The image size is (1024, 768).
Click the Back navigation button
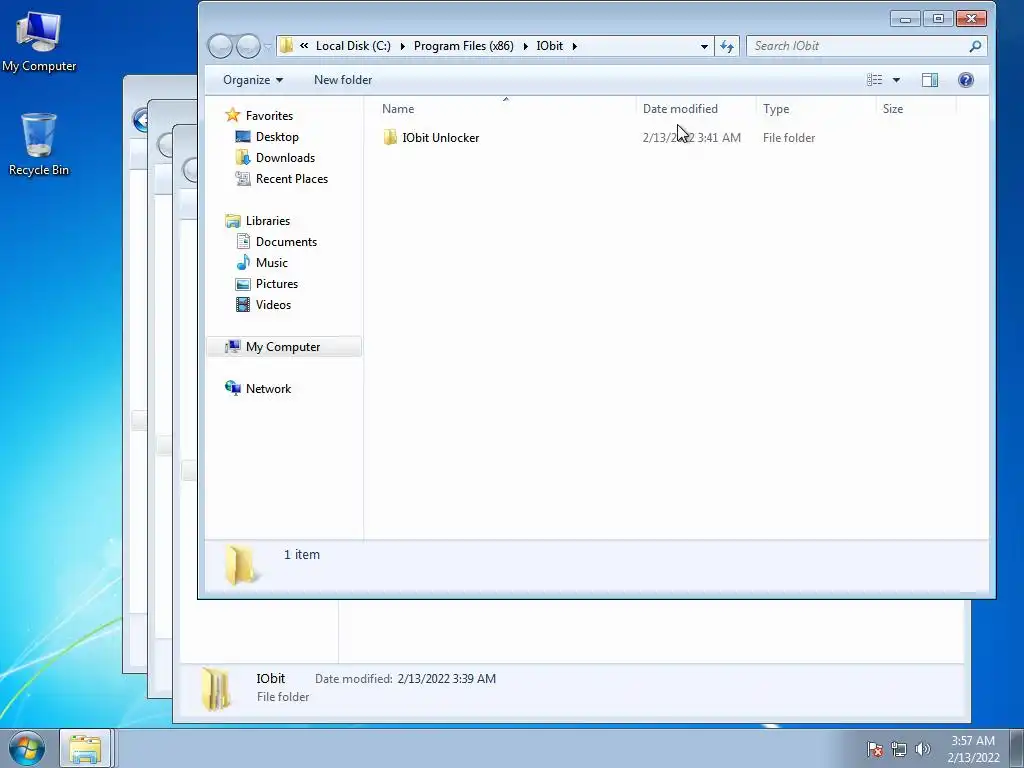tap(220, 46)
